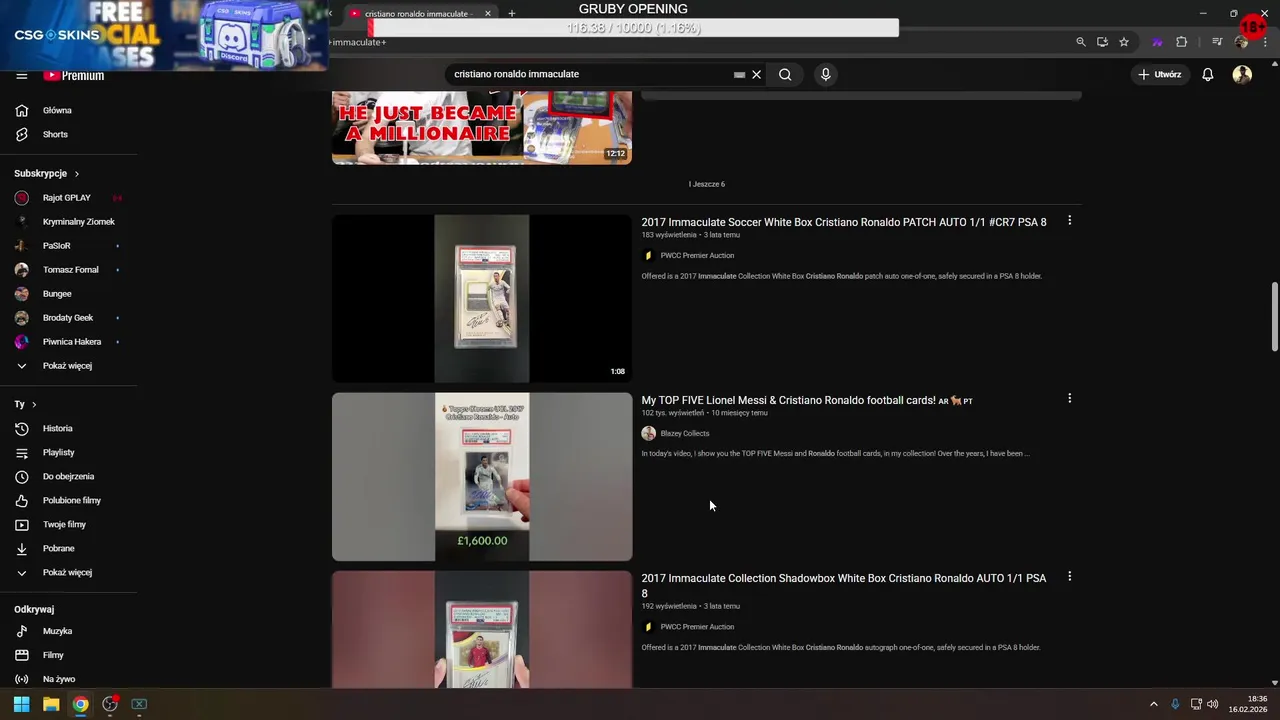This screenshot has width=1280, height=720.
Task: Open the account avatar menu
Action: click(1242, 74)
